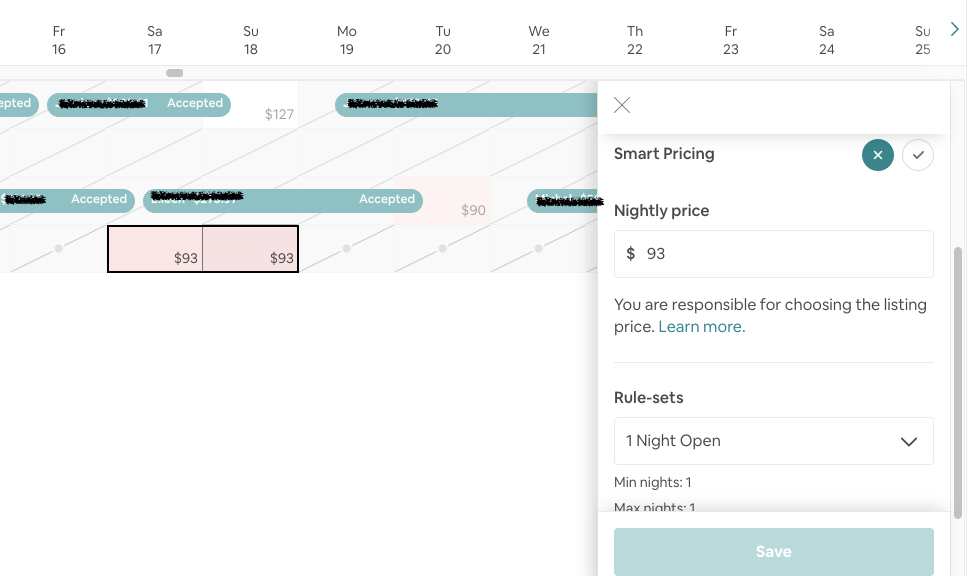Screen dimensions: 968x576
Task: Select Saturday 17 cell priced $93
Action: (x=155, y=249)
